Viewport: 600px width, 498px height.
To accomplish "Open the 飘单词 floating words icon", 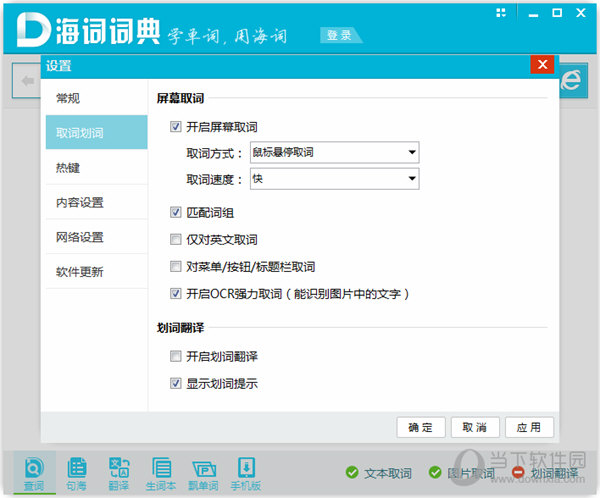I will tap(203, 473).
